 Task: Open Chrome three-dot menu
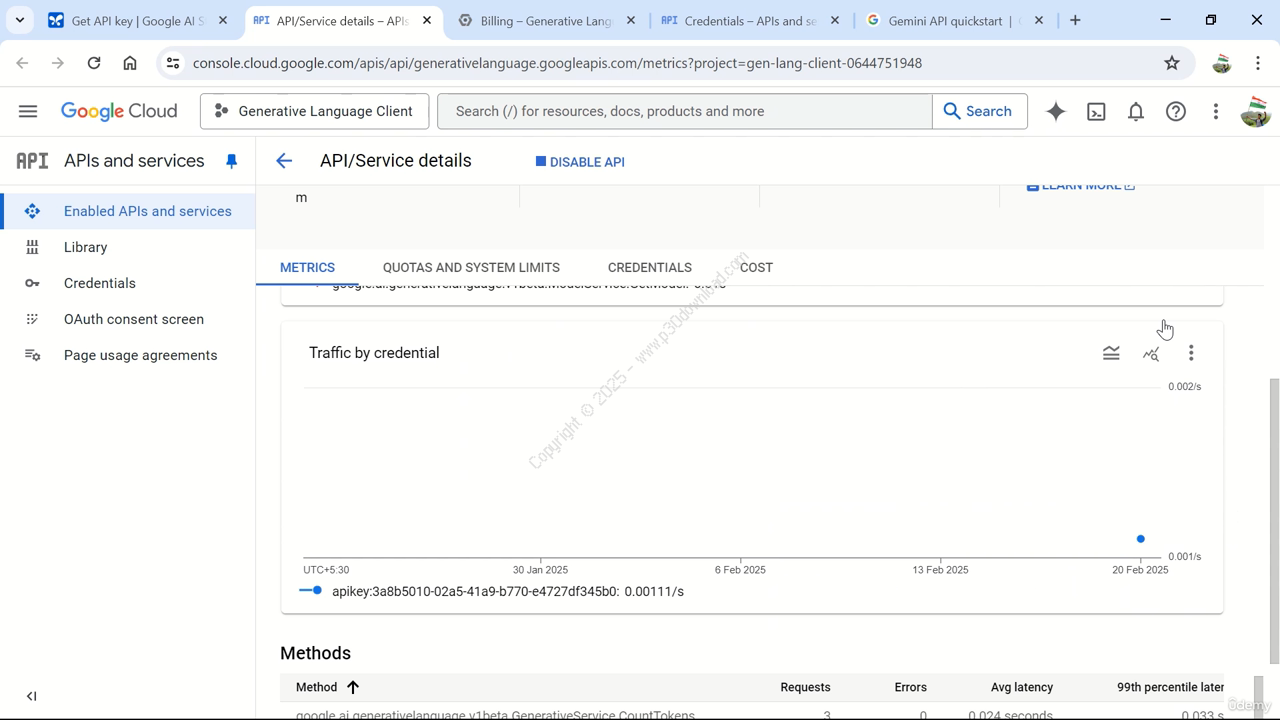(1257, 63)
